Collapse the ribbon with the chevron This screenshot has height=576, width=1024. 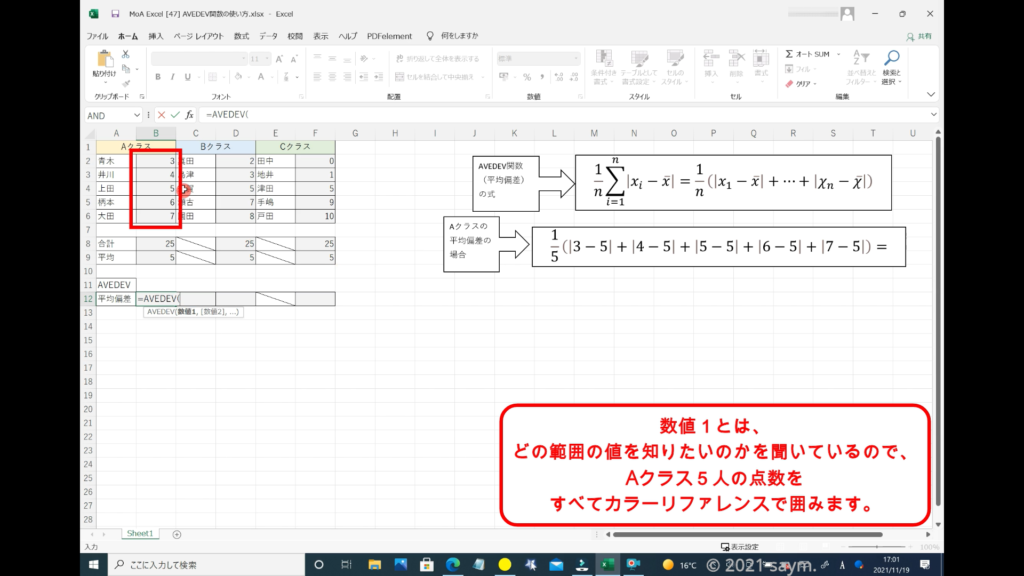pos(931,95)
